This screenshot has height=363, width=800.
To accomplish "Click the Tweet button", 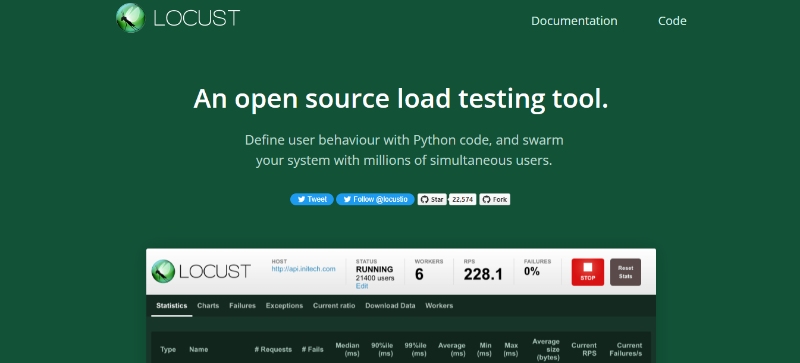I will (x=312, y=199).
